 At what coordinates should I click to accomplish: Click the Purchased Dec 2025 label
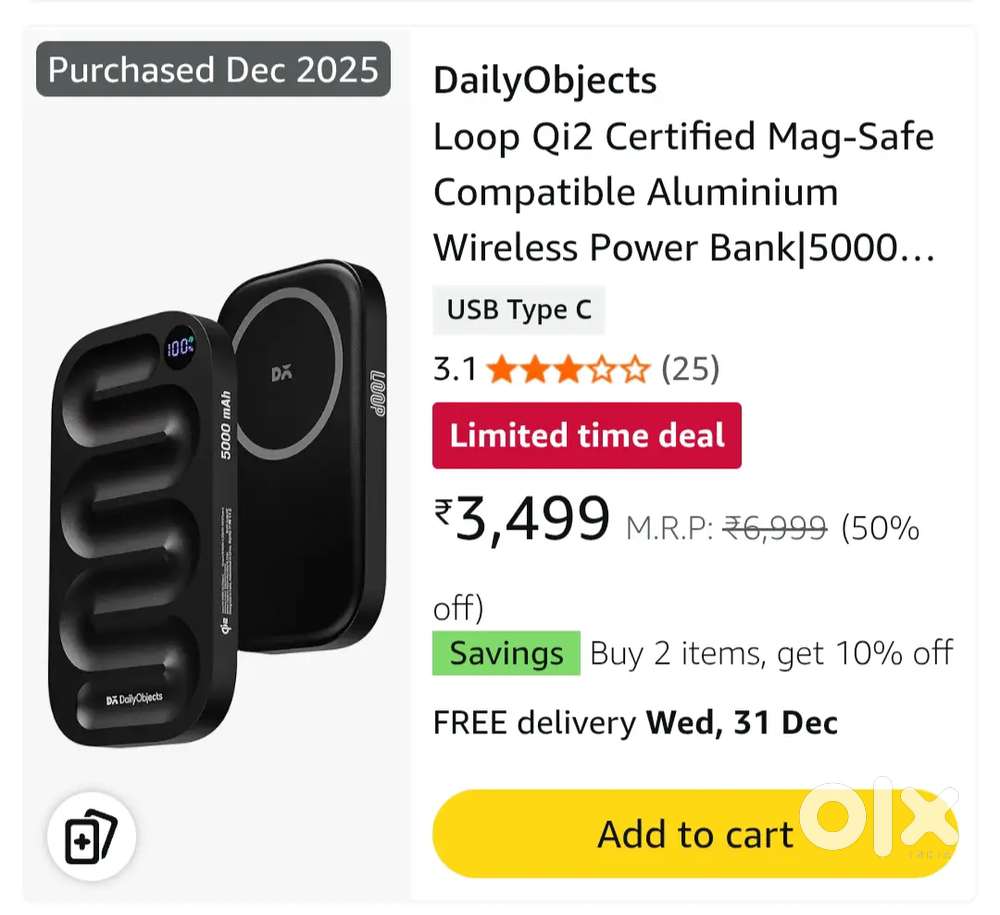pos(213,69)
